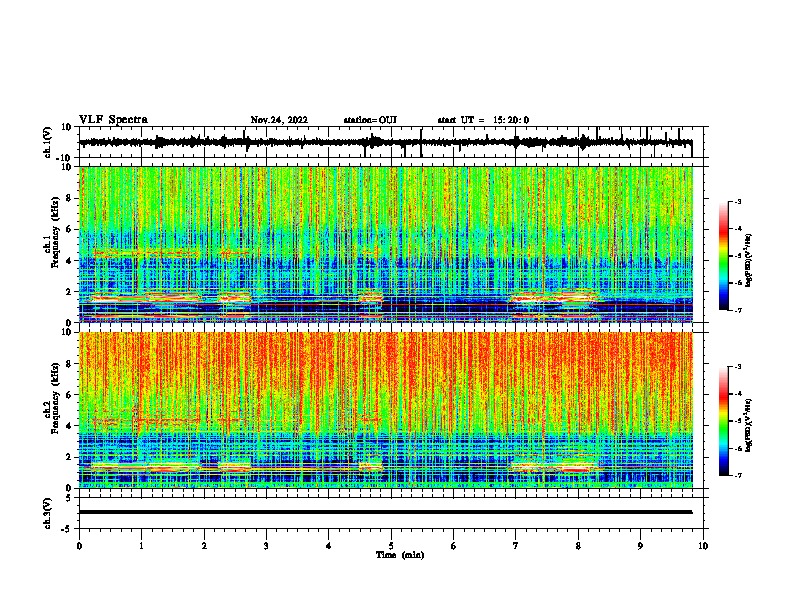Click ch.1 colorbar legend label text
The width and height of the screenshot is (792, 612).
click(x=748, y=260)
